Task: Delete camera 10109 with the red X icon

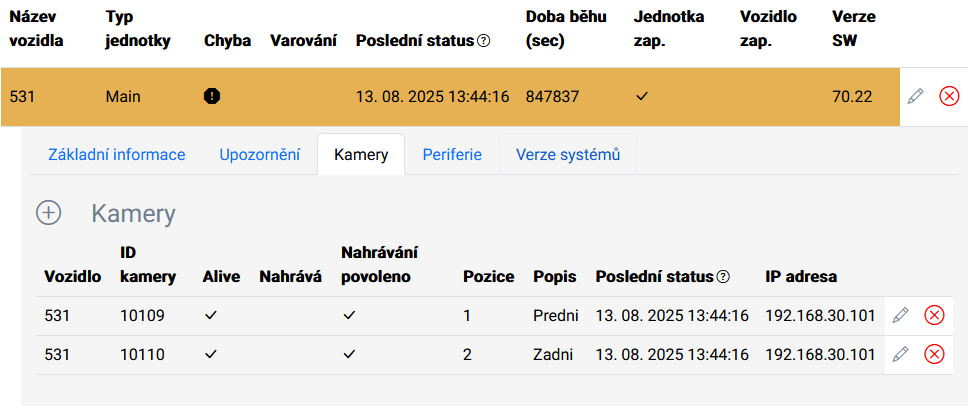Action: 934,315
